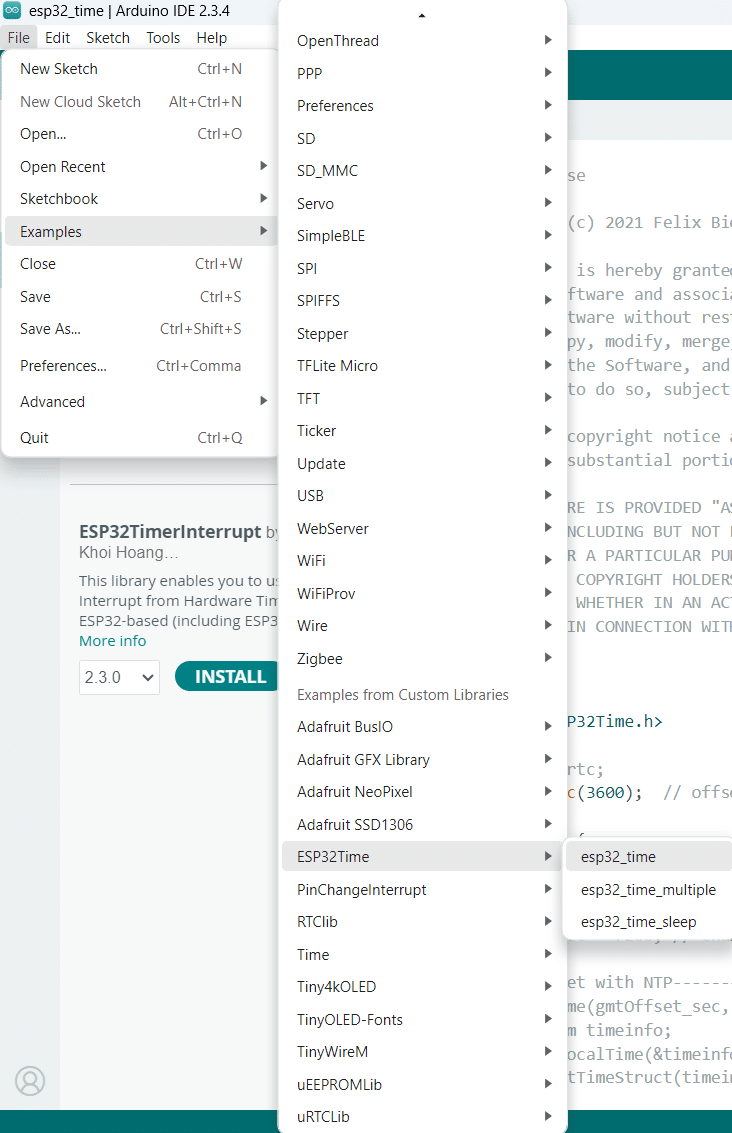Expand PPP examples
The height and width of the screenshot is (1133, 732).
click(422, 72)
